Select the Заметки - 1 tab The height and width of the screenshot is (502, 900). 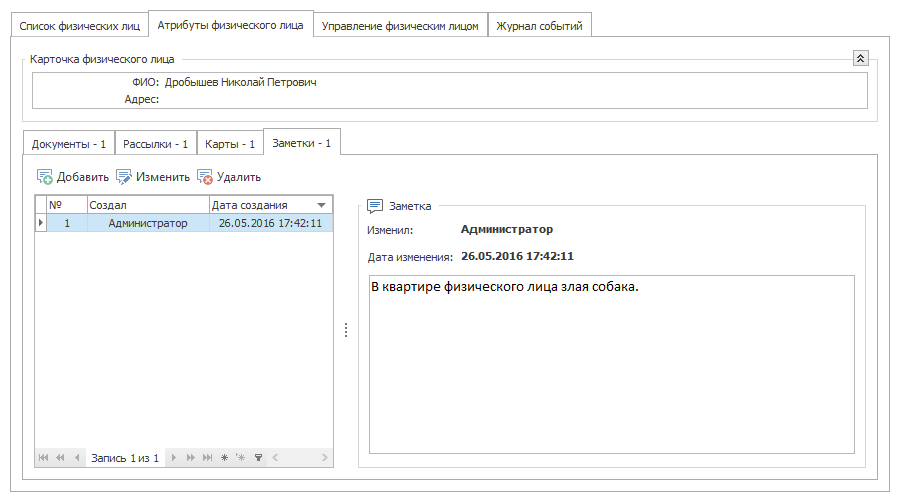(x=302, y=143)
